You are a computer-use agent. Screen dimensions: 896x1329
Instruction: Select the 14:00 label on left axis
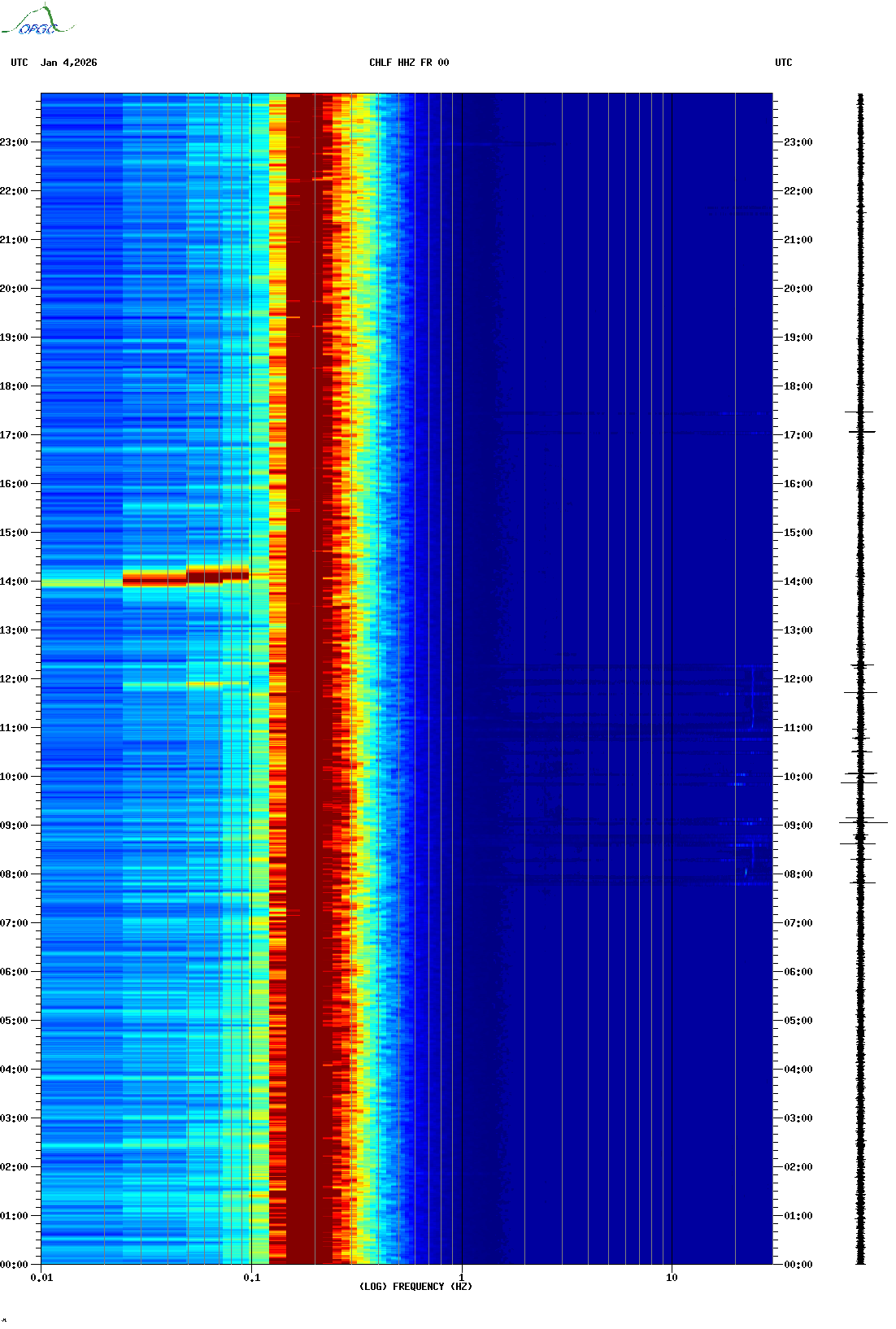click(x=14, y=582)
